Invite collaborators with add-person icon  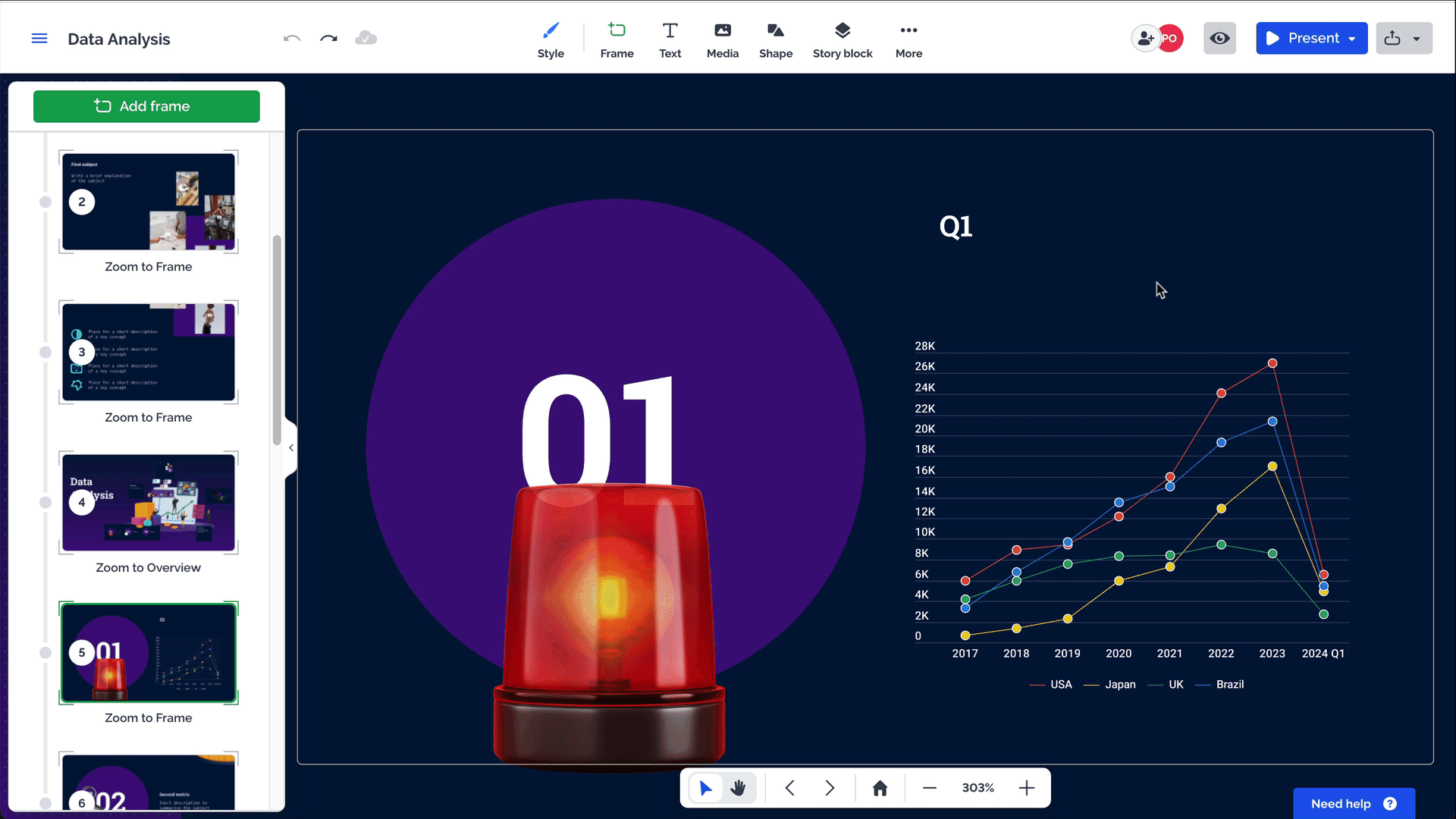(1145, 38)
